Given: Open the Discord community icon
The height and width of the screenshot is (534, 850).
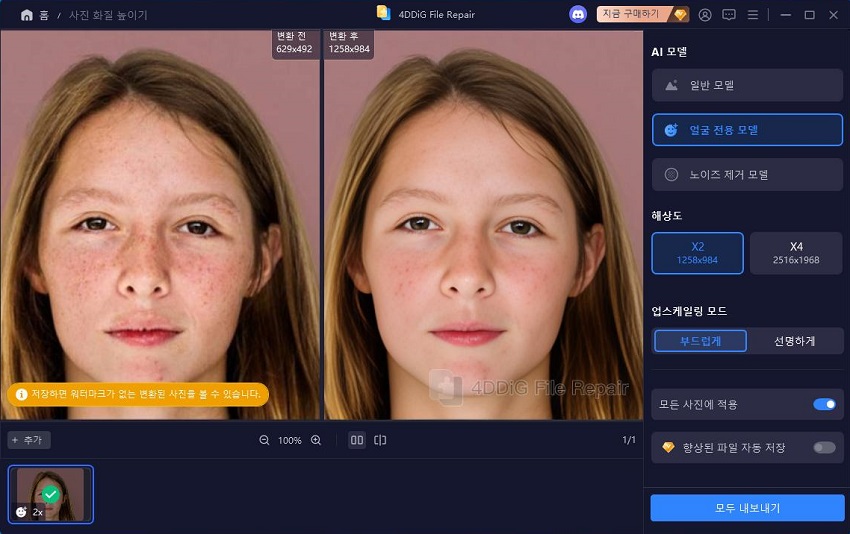Looking at the screenshot, I should (x=578, y=15).
